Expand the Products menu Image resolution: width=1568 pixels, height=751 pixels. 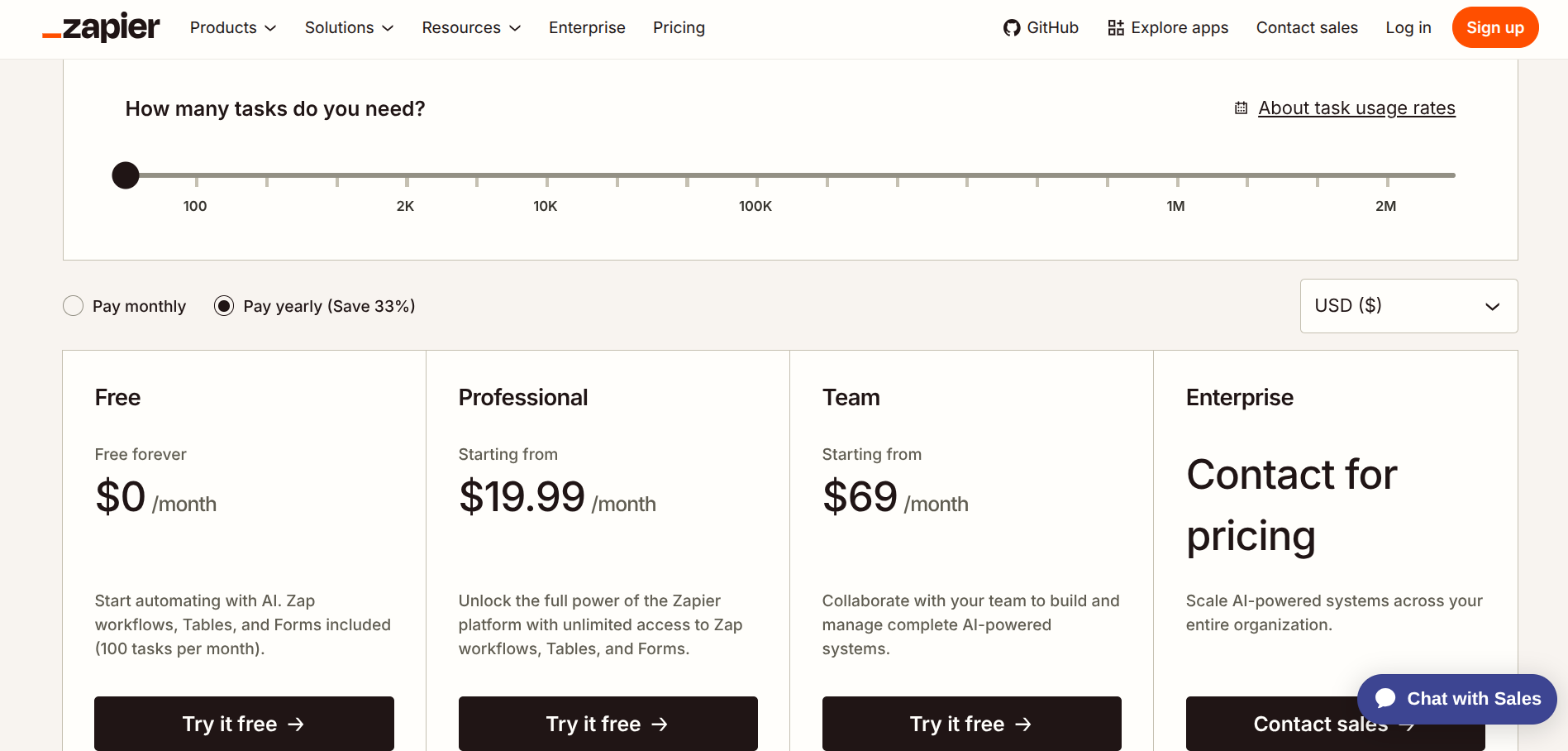[x=233, y=28]
